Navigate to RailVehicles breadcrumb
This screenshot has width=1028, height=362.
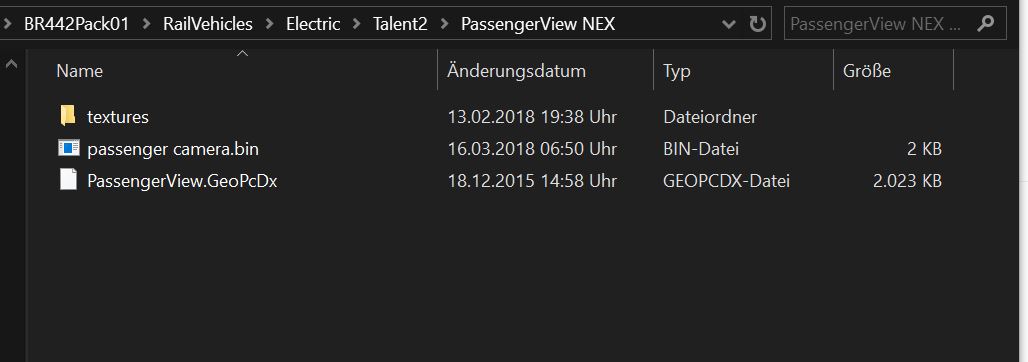point(208,24)
